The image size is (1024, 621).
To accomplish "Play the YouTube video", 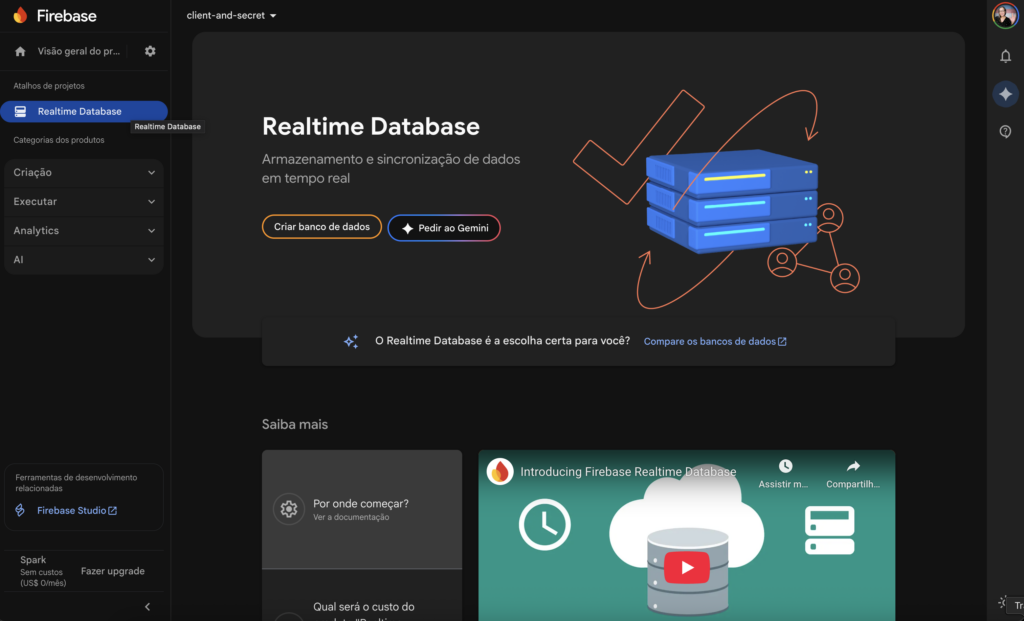I will 687,567.
